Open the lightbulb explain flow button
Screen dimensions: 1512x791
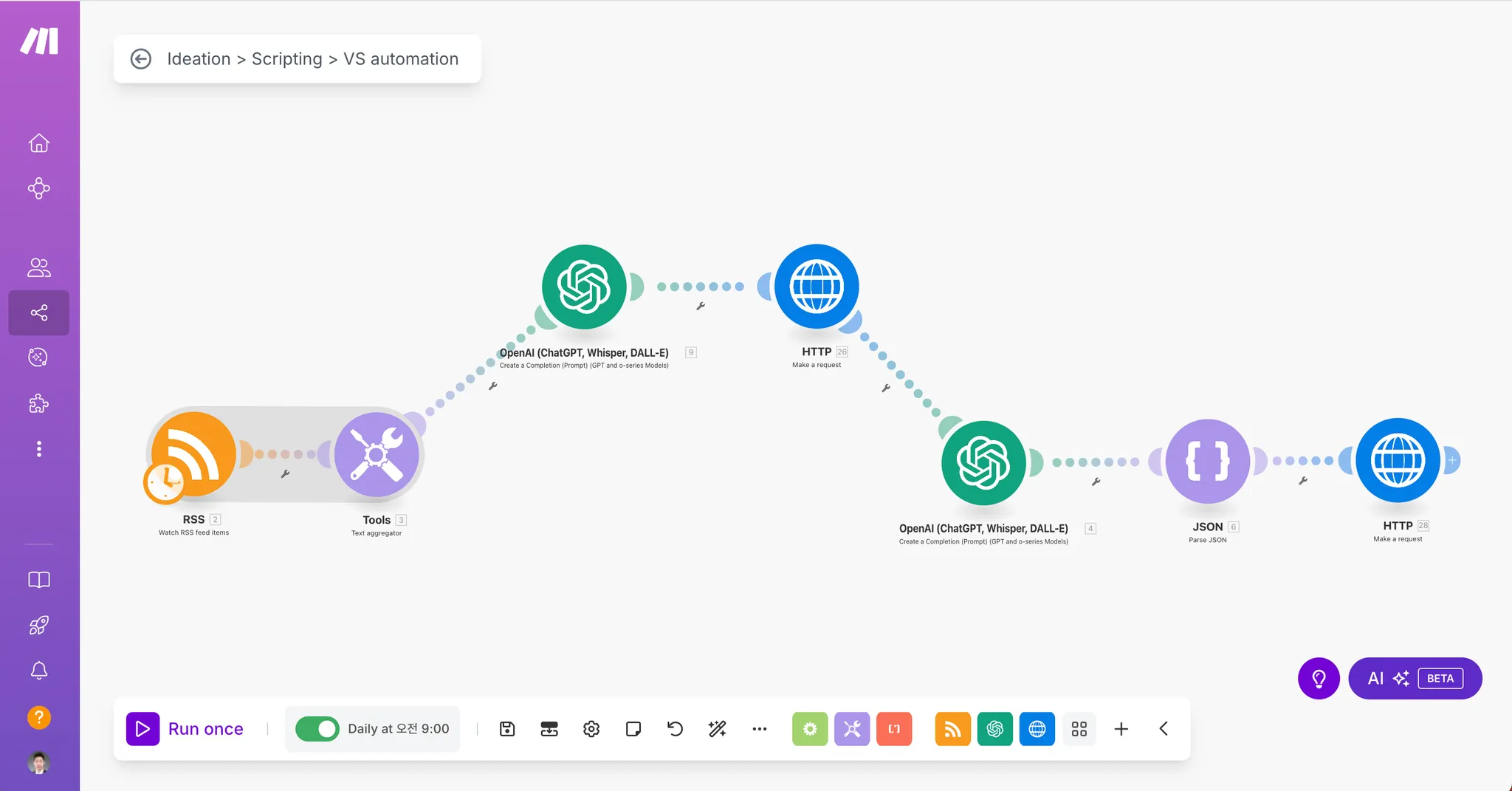click(x=1319, y=678)
